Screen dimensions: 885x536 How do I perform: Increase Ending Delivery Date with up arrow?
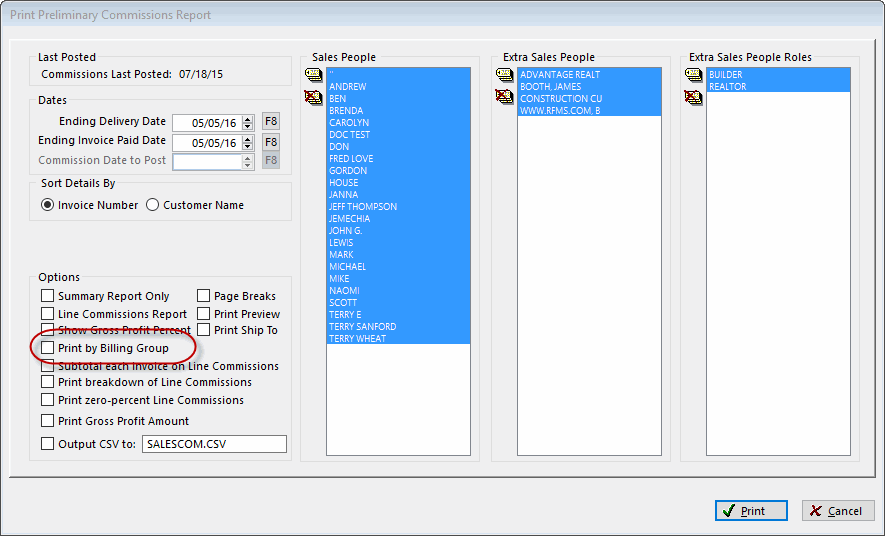pos(247,119)
